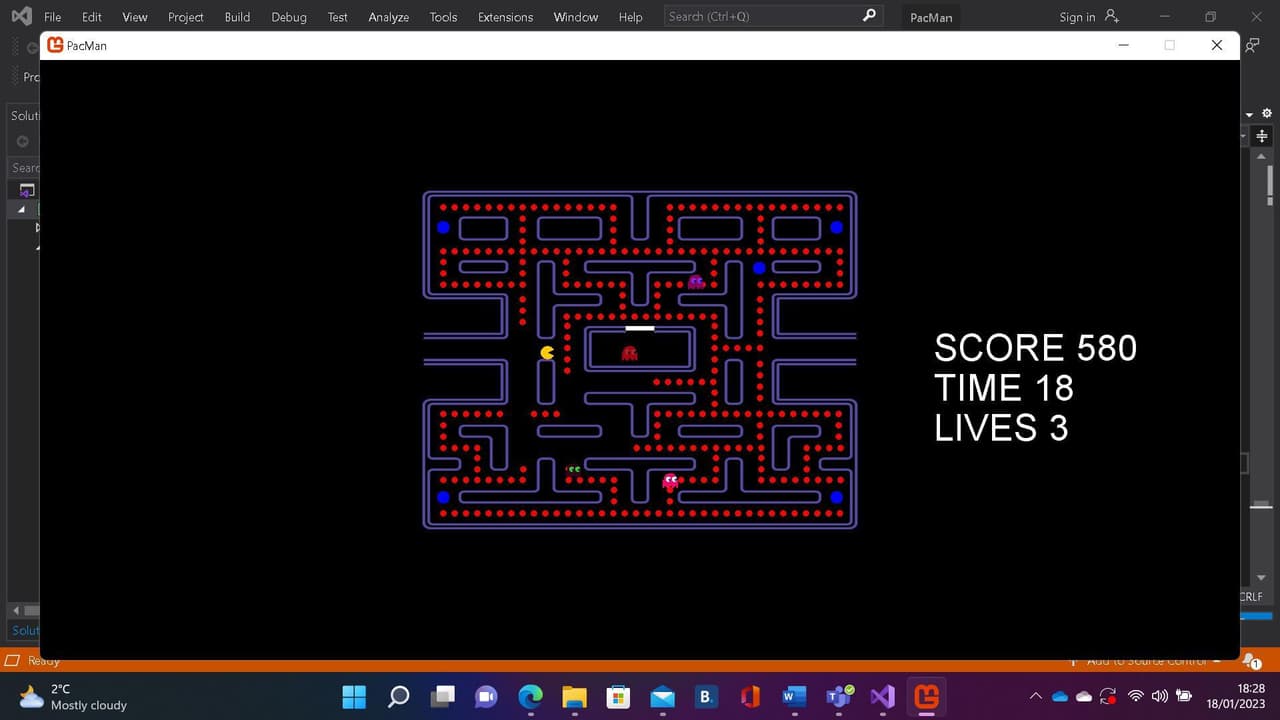Image resolution: width=1280 pixels, height=720 pixels.
Task: Open the Help menu
Action: click(x=630, y=17)
